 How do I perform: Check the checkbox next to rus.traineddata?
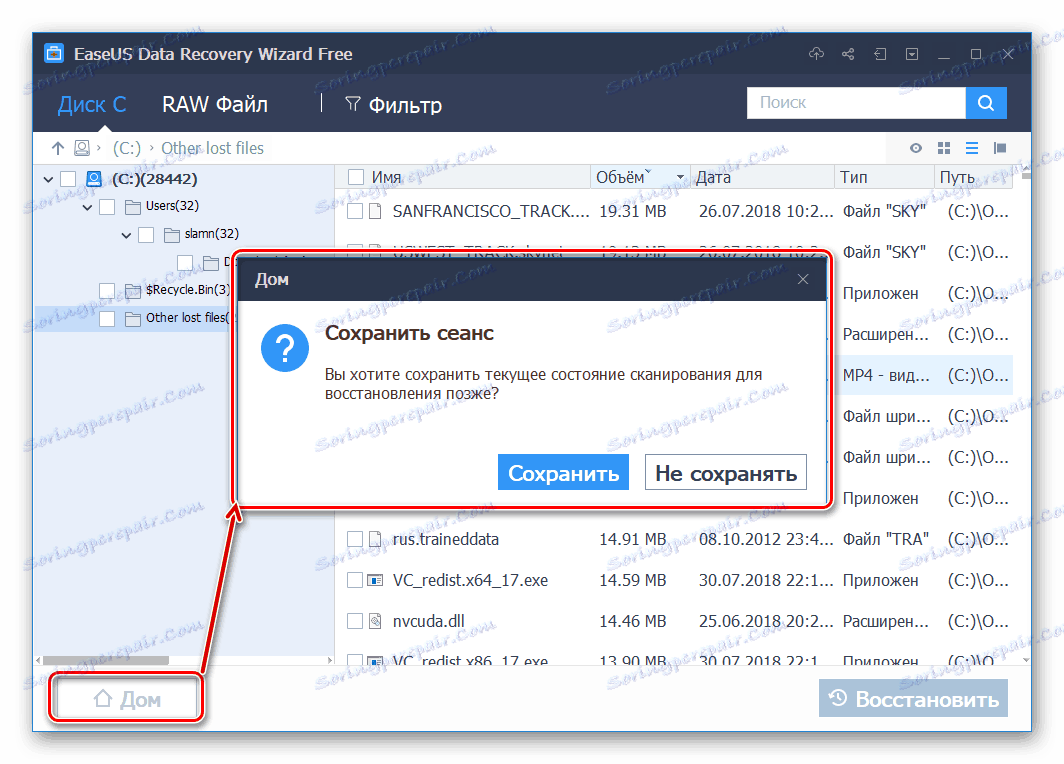(356, 538)
